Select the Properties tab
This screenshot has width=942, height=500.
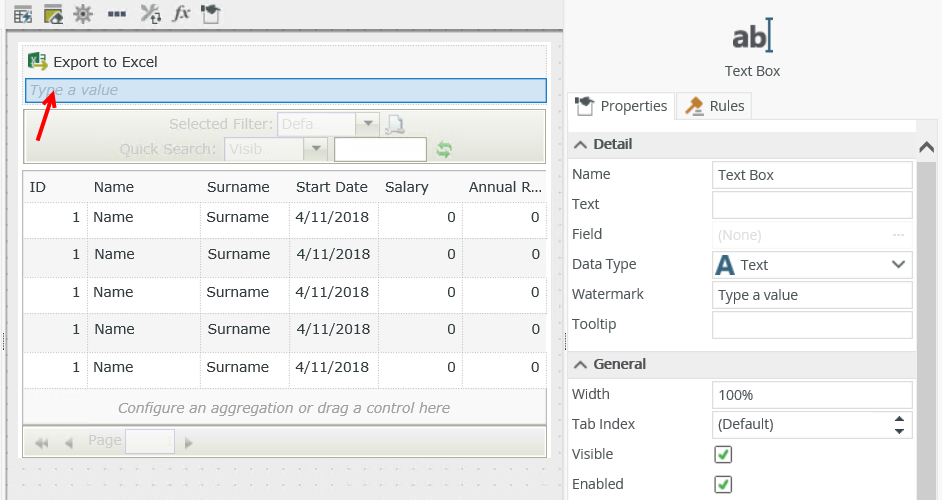point(621,106)
